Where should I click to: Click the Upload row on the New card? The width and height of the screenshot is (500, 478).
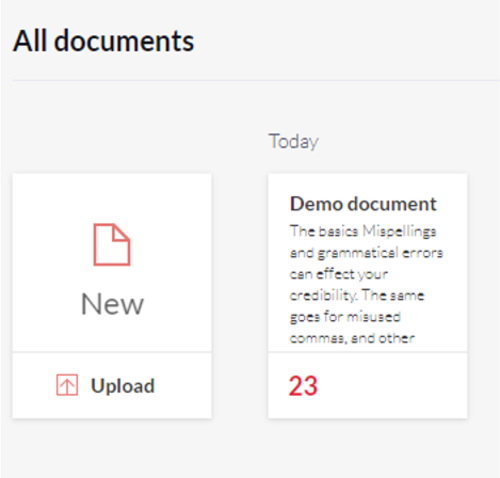point(112,385)
